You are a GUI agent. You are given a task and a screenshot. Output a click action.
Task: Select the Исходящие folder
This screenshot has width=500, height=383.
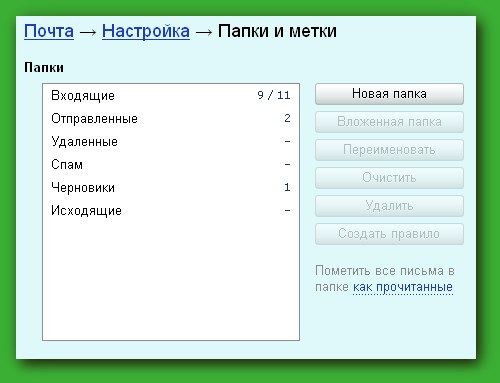pos(171,210)
